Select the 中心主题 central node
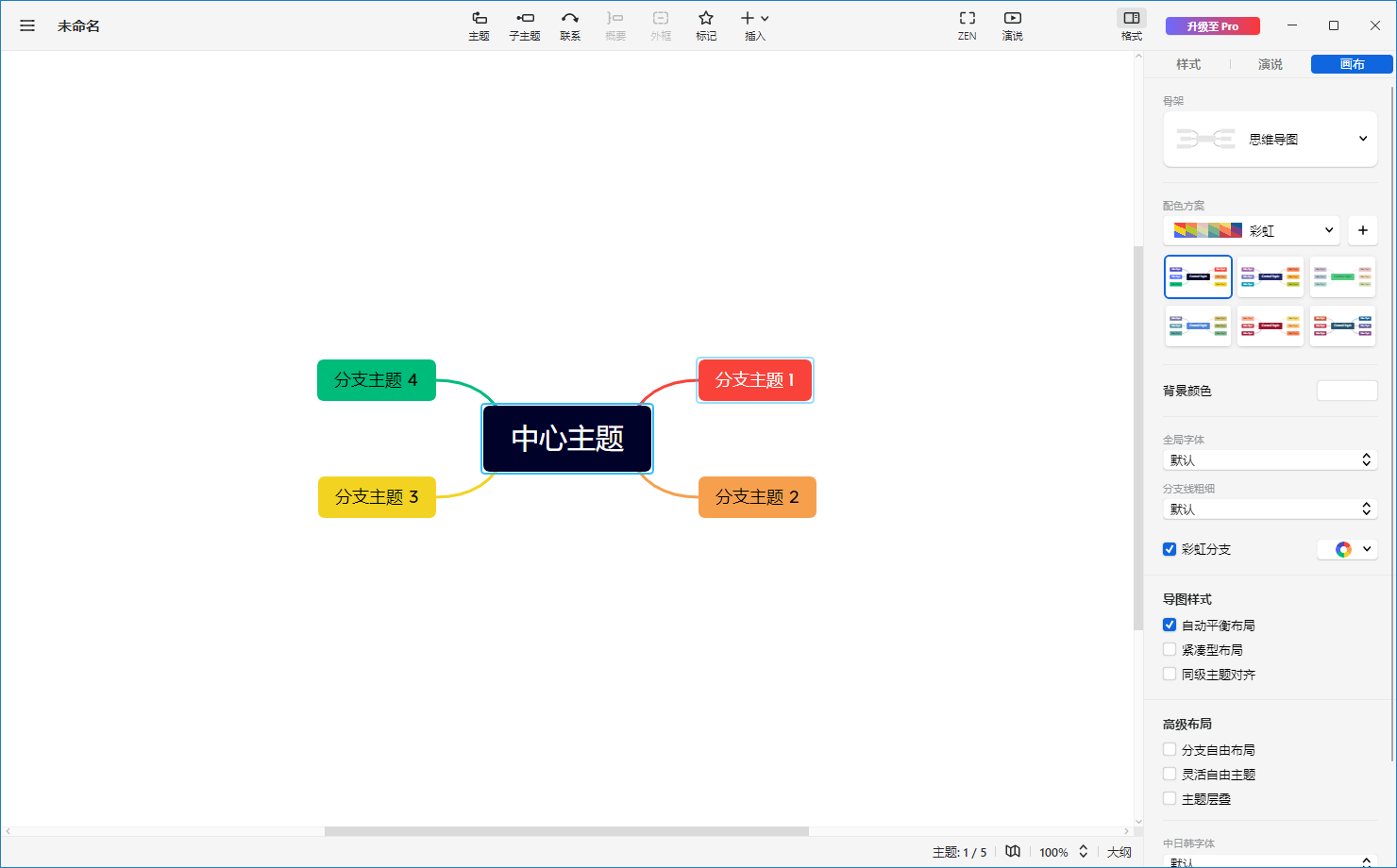The width and height of the screenshot is (1397, 868). click(567, 439)
